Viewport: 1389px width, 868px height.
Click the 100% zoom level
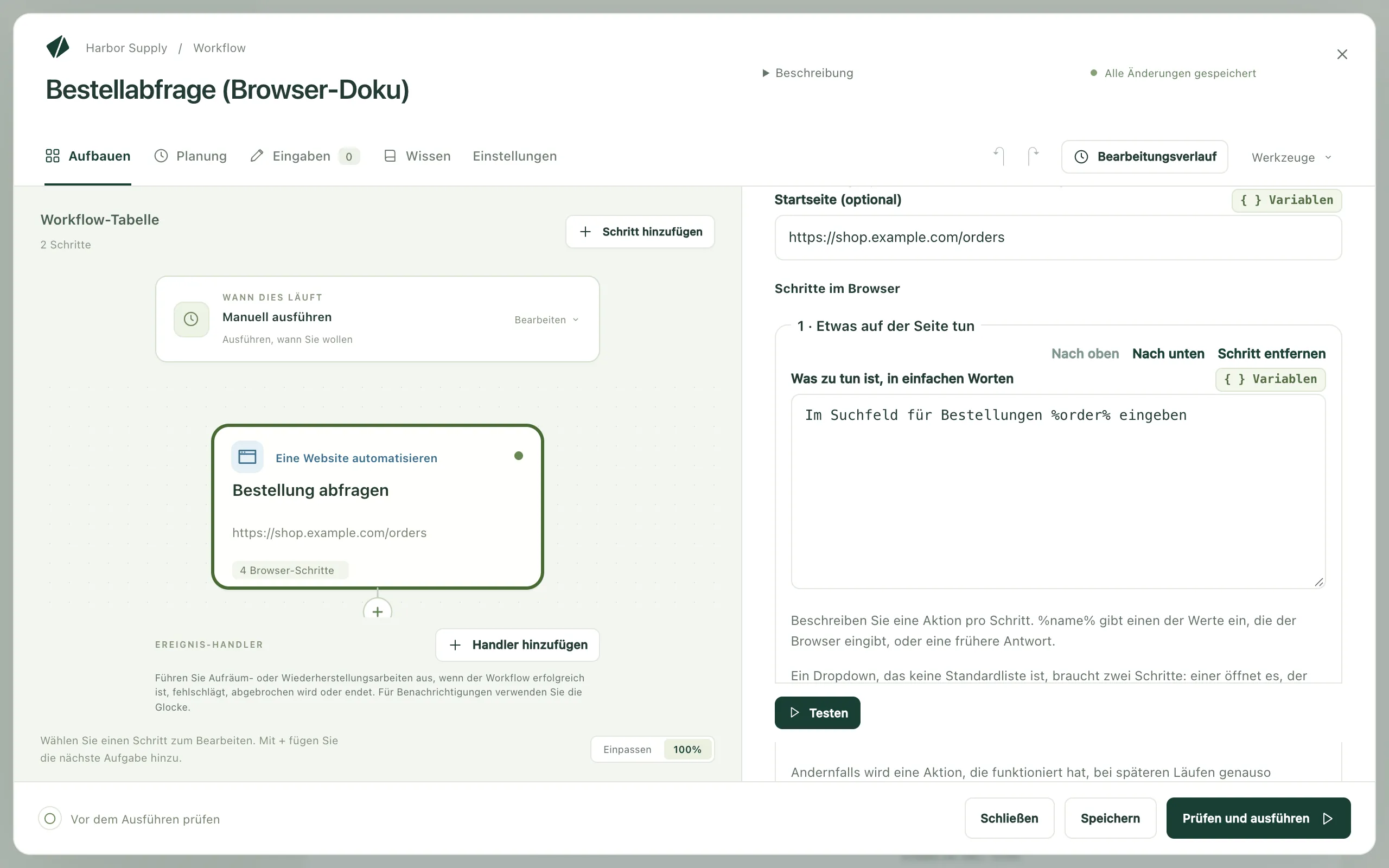coord(687,749)
